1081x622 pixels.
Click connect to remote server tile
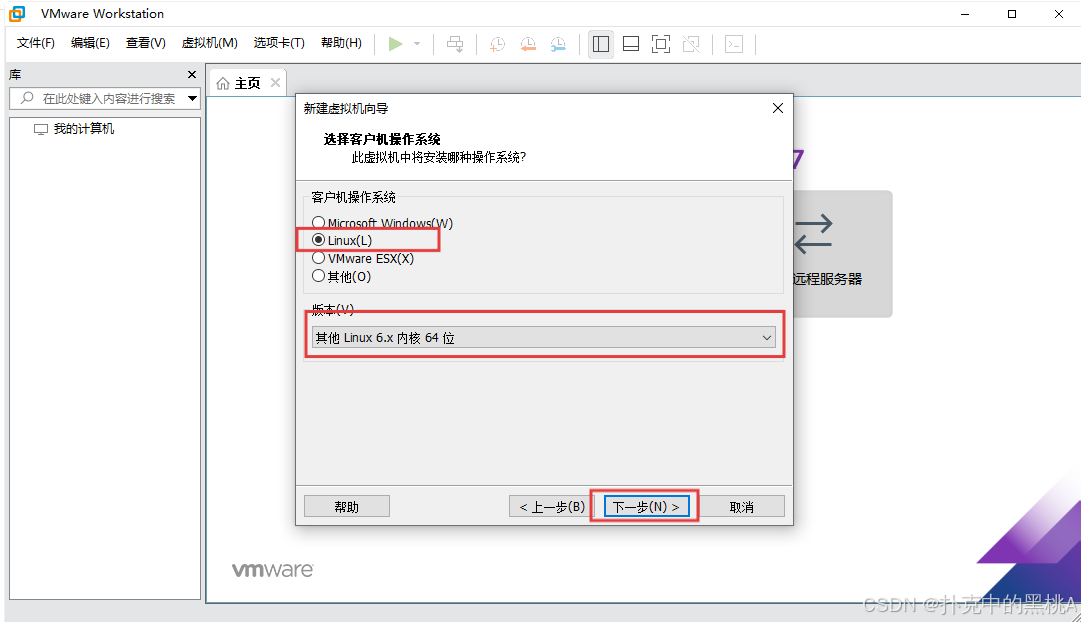click(x=842, y=254)
